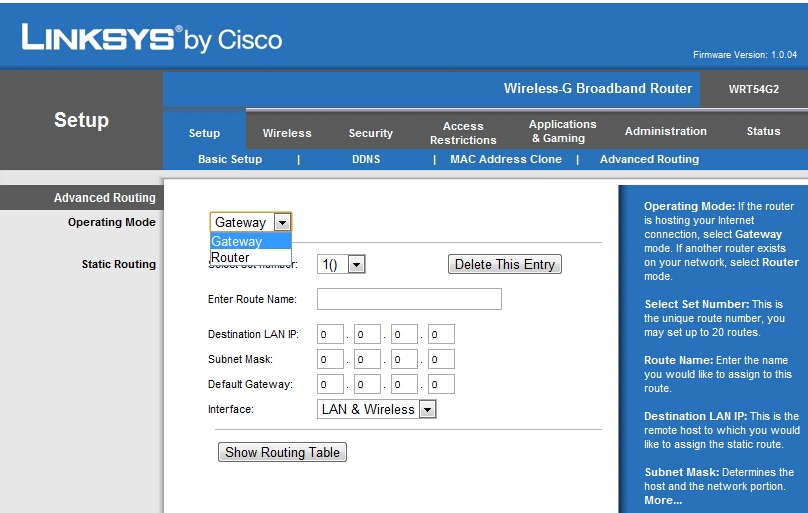Open Applications & Gaming tab
Screen dimensions: 808x513
coord(563,131)
